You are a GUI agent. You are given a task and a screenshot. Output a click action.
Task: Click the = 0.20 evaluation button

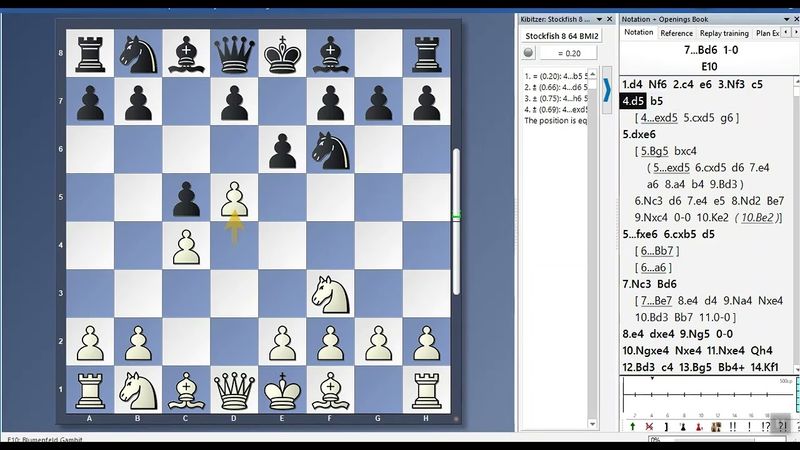(567, 53)
